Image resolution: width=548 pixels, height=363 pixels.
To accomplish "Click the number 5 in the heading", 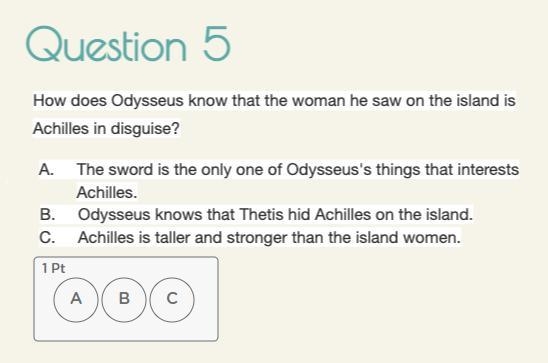I will 217,44.
